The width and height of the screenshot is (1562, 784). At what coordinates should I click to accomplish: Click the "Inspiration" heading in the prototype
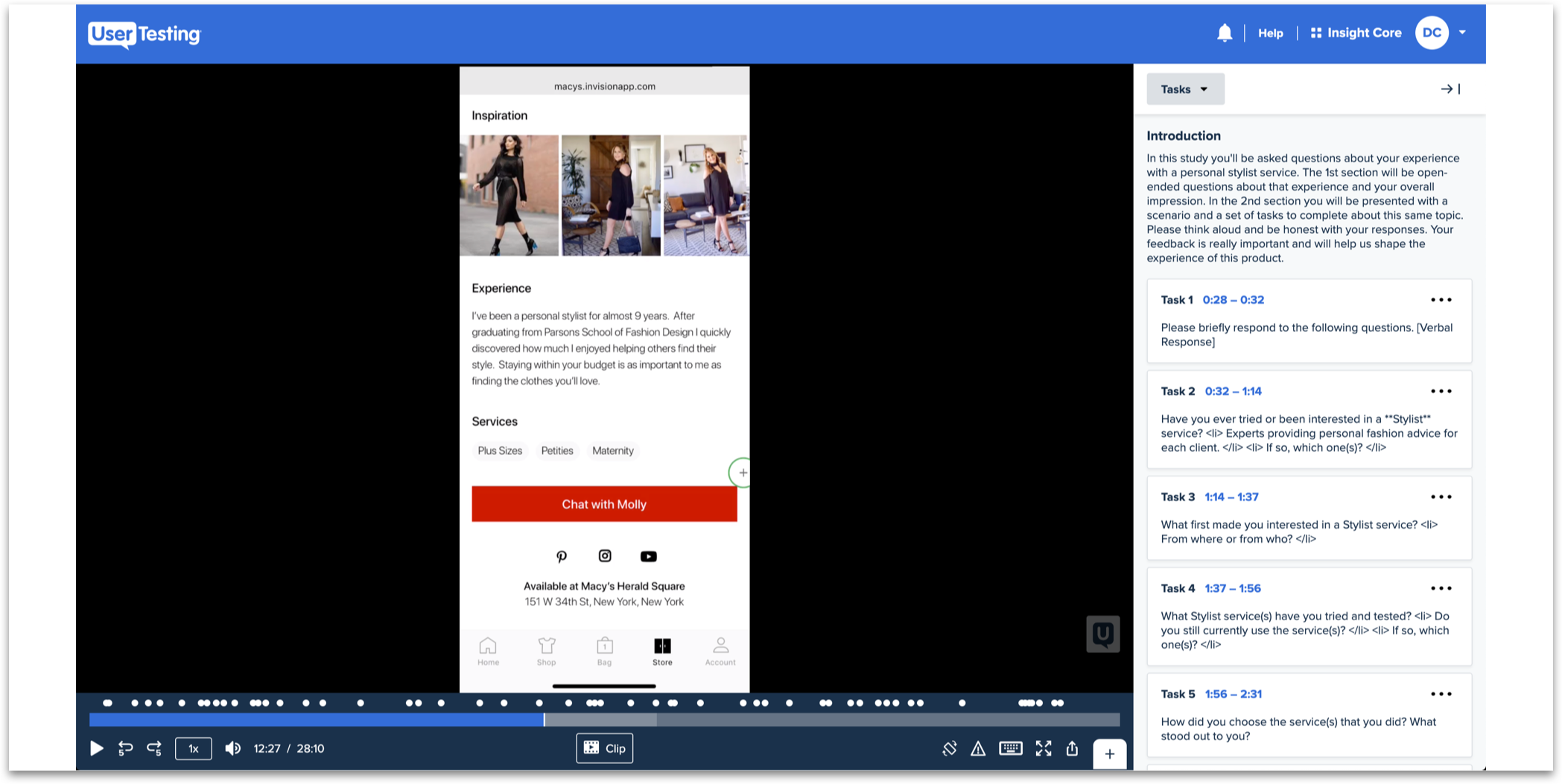(x=499, y=115)
